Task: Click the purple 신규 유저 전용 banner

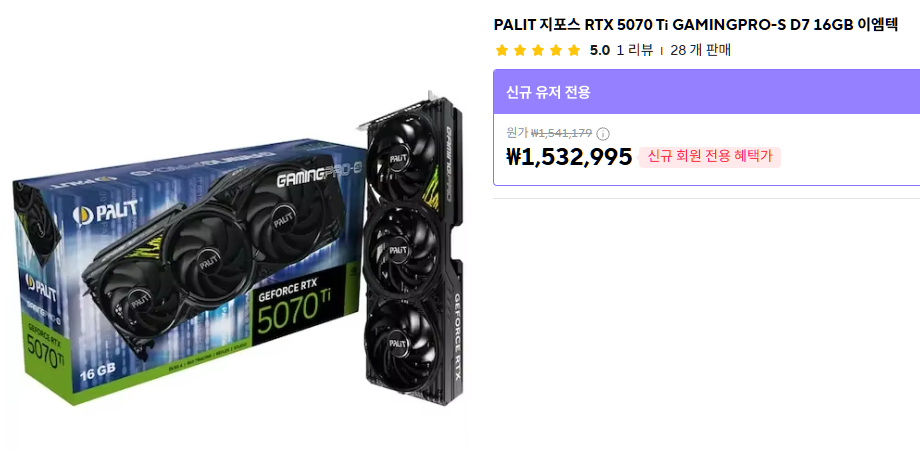Action: tap(706, 92)
